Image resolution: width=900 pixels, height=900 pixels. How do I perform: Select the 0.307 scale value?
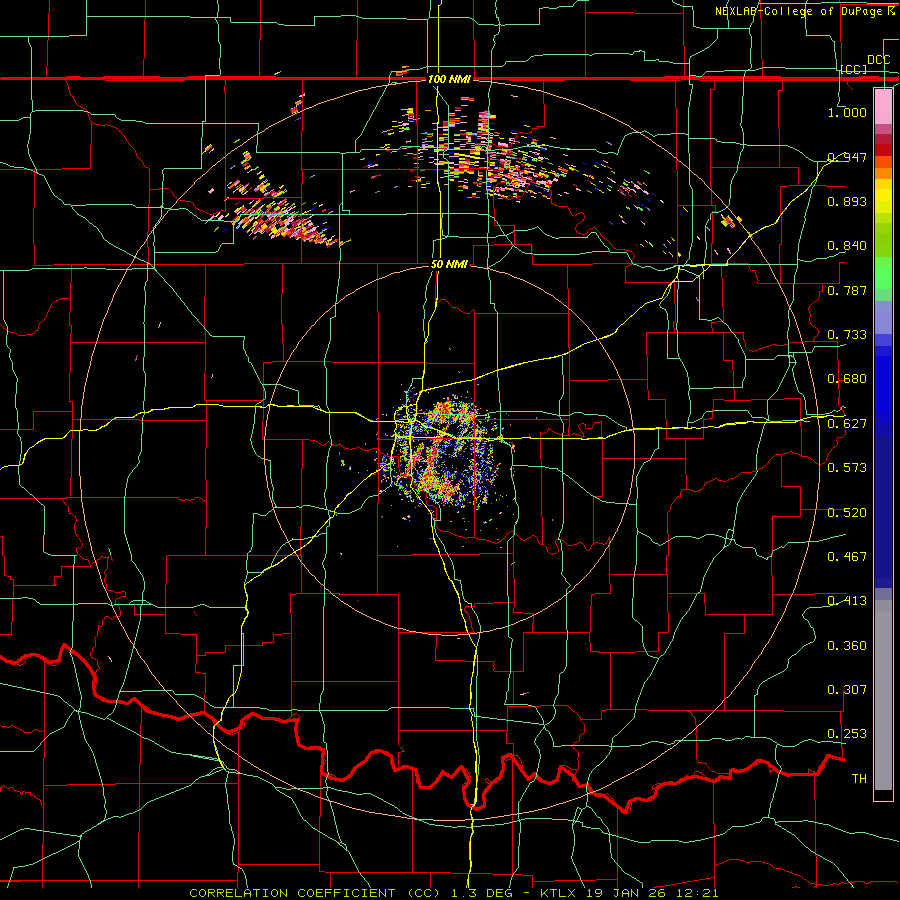tap(847, 689)
